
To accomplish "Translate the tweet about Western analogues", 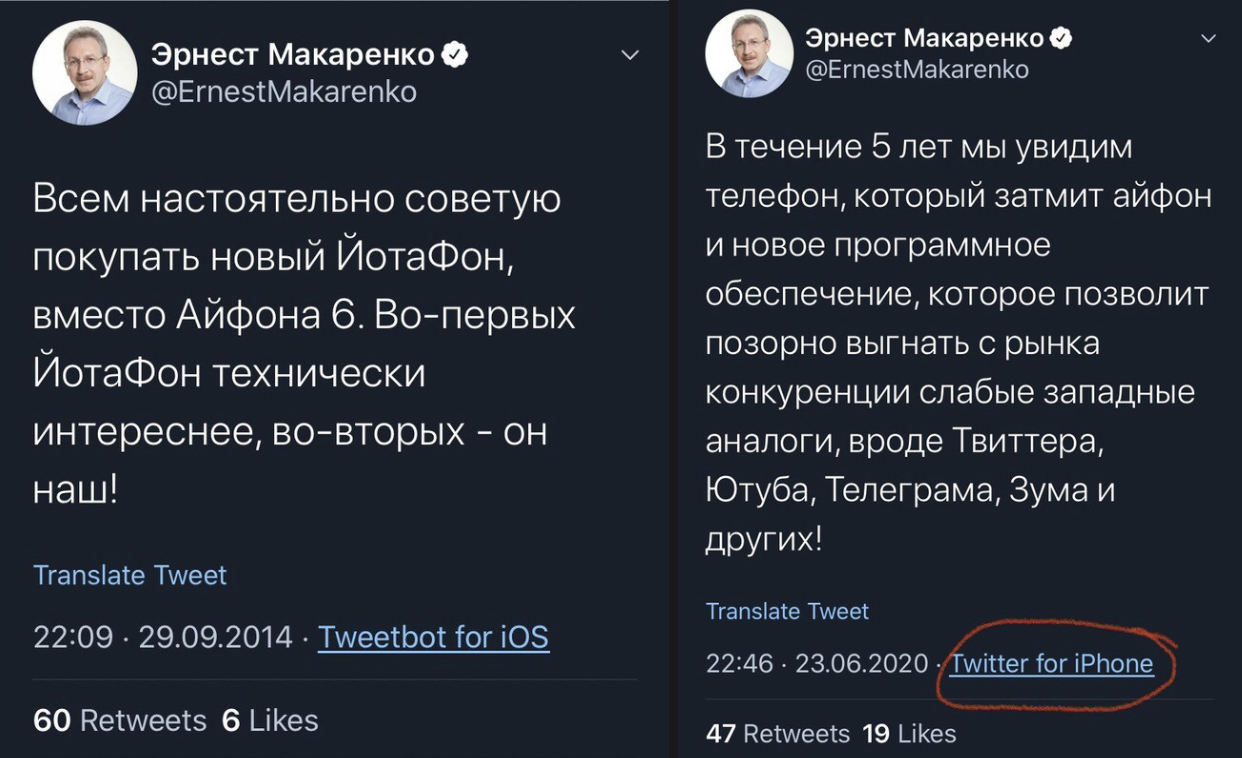I will 787,611.
